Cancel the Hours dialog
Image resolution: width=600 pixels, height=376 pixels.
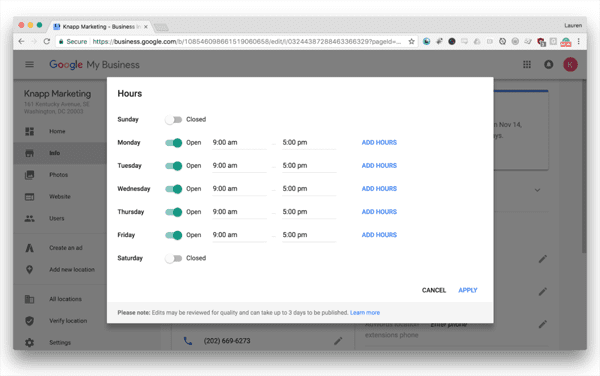[434, 290]
